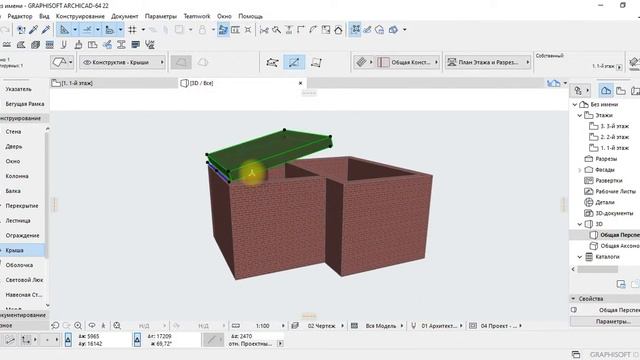The image size is (640, 360).
Task: Choose the highlighted rectangle construction method
Action: [294, 62]
